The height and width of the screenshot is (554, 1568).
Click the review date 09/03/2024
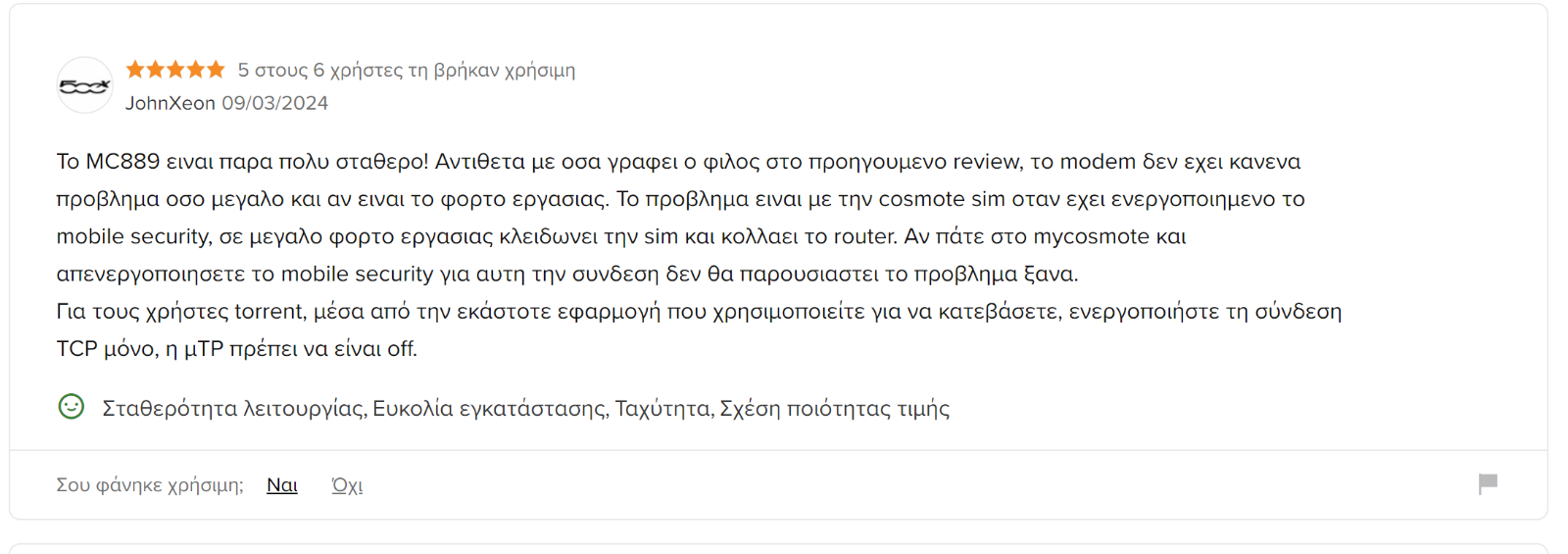[x=275, y=103]
